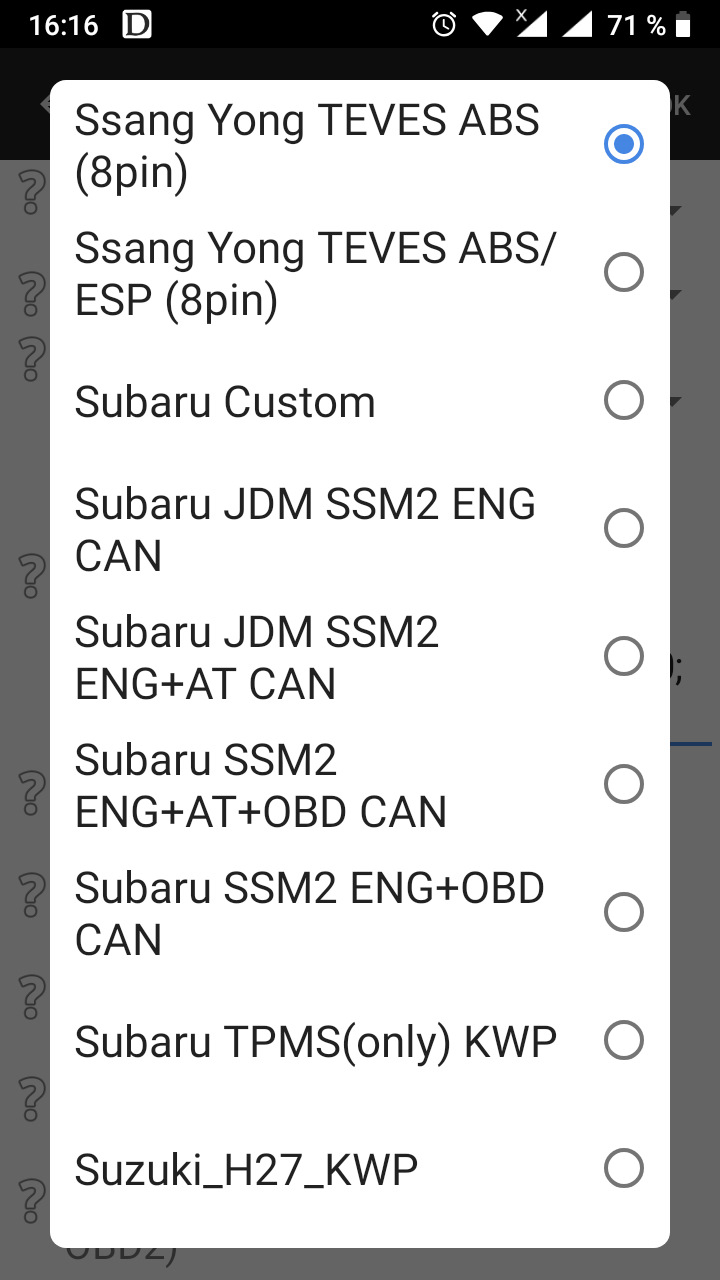The height and width of the screenshot is (1280, 720).
Task: Tap Subaru JDM SSM2 ENG CAN label
Action: pyautogui.click(x=305, y=530)
